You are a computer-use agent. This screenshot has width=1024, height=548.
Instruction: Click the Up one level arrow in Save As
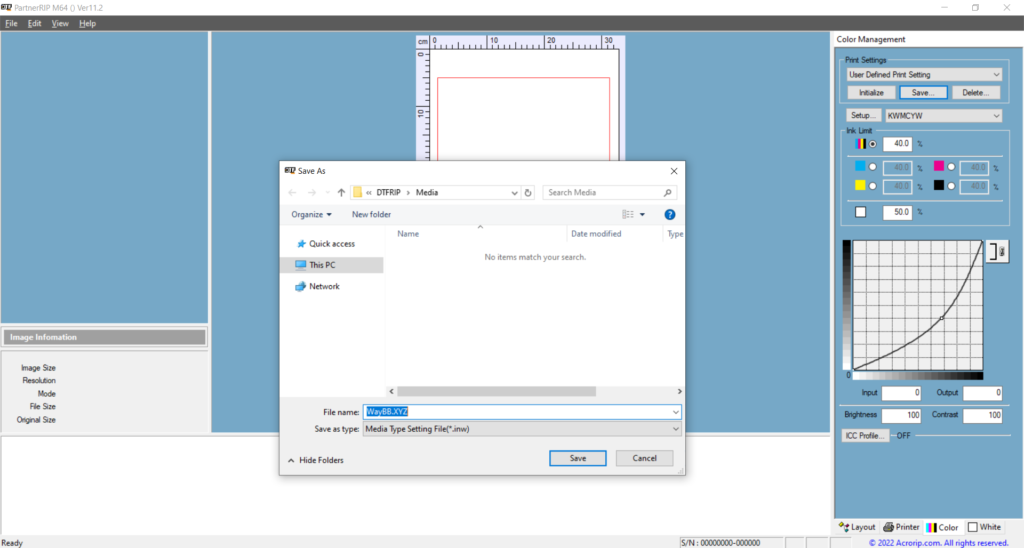(x=341, y=192)
